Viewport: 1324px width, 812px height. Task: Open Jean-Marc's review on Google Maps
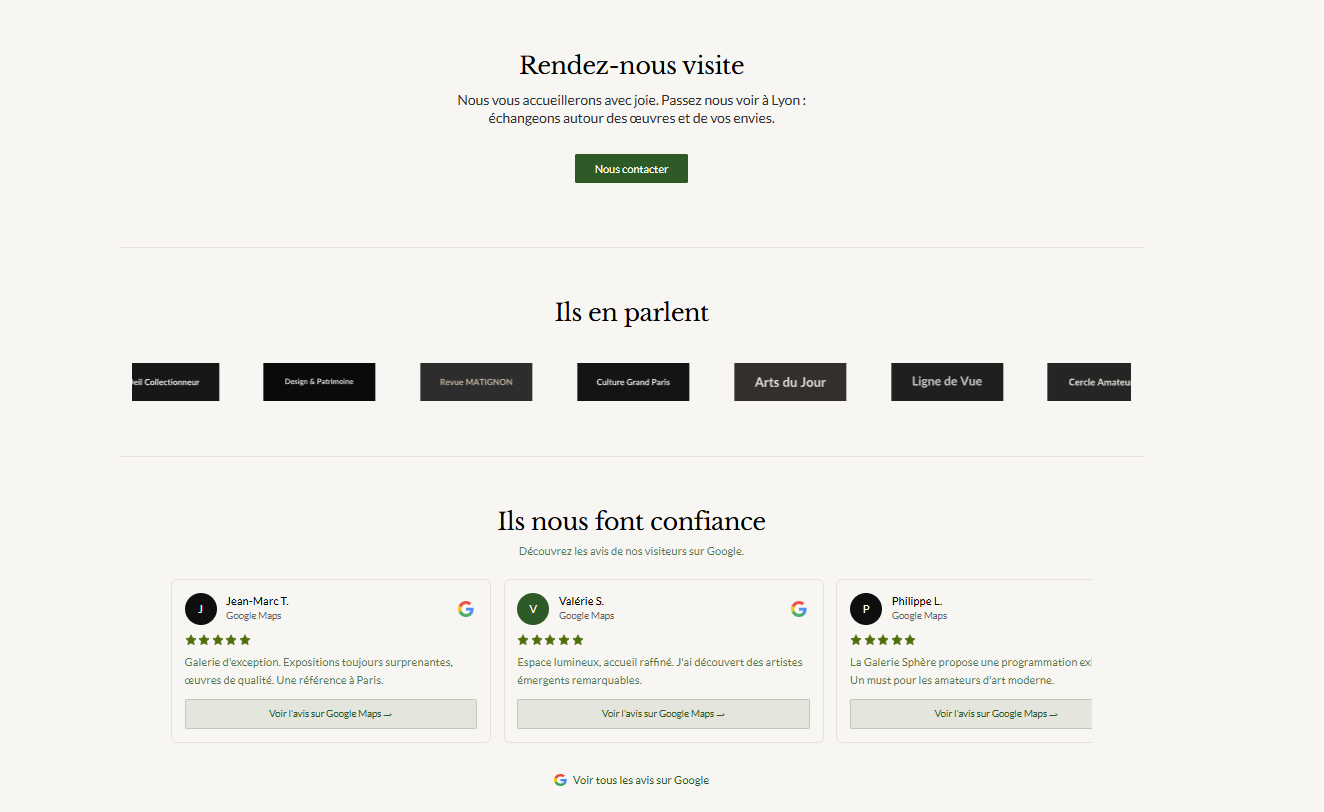coord(331,714)
